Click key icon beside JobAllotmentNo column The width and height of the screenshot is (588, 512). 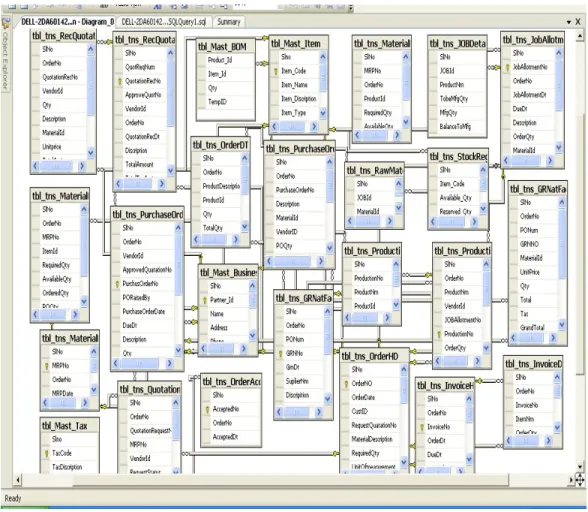tap(507, 67)
